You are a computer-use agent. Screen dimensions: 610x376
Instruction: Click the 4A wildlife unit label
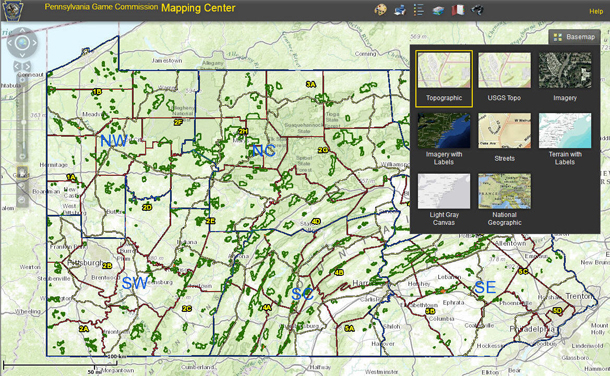(266, 308)
